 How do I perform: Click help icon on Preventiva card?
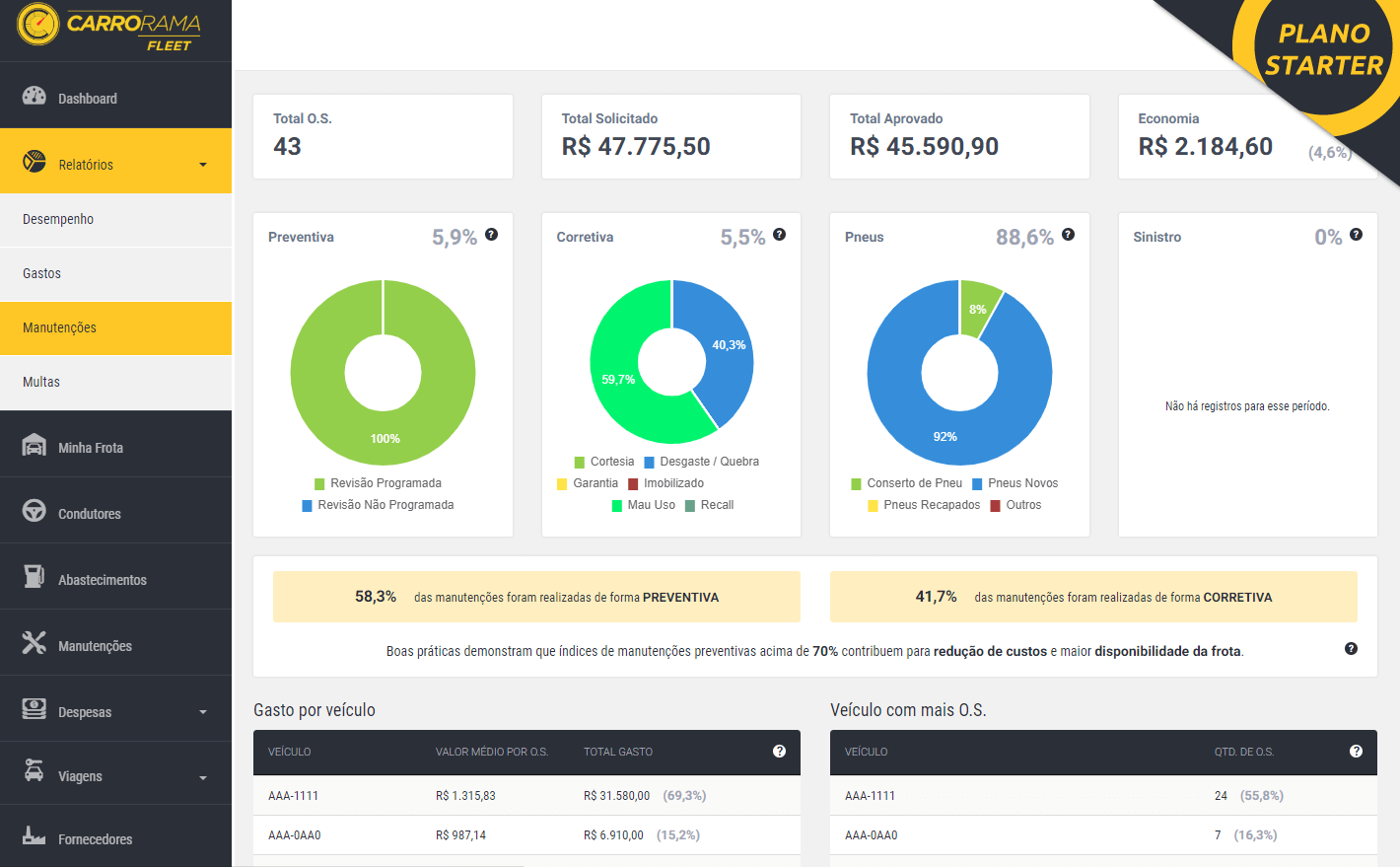pyautogui.click(x=491, y=235)
